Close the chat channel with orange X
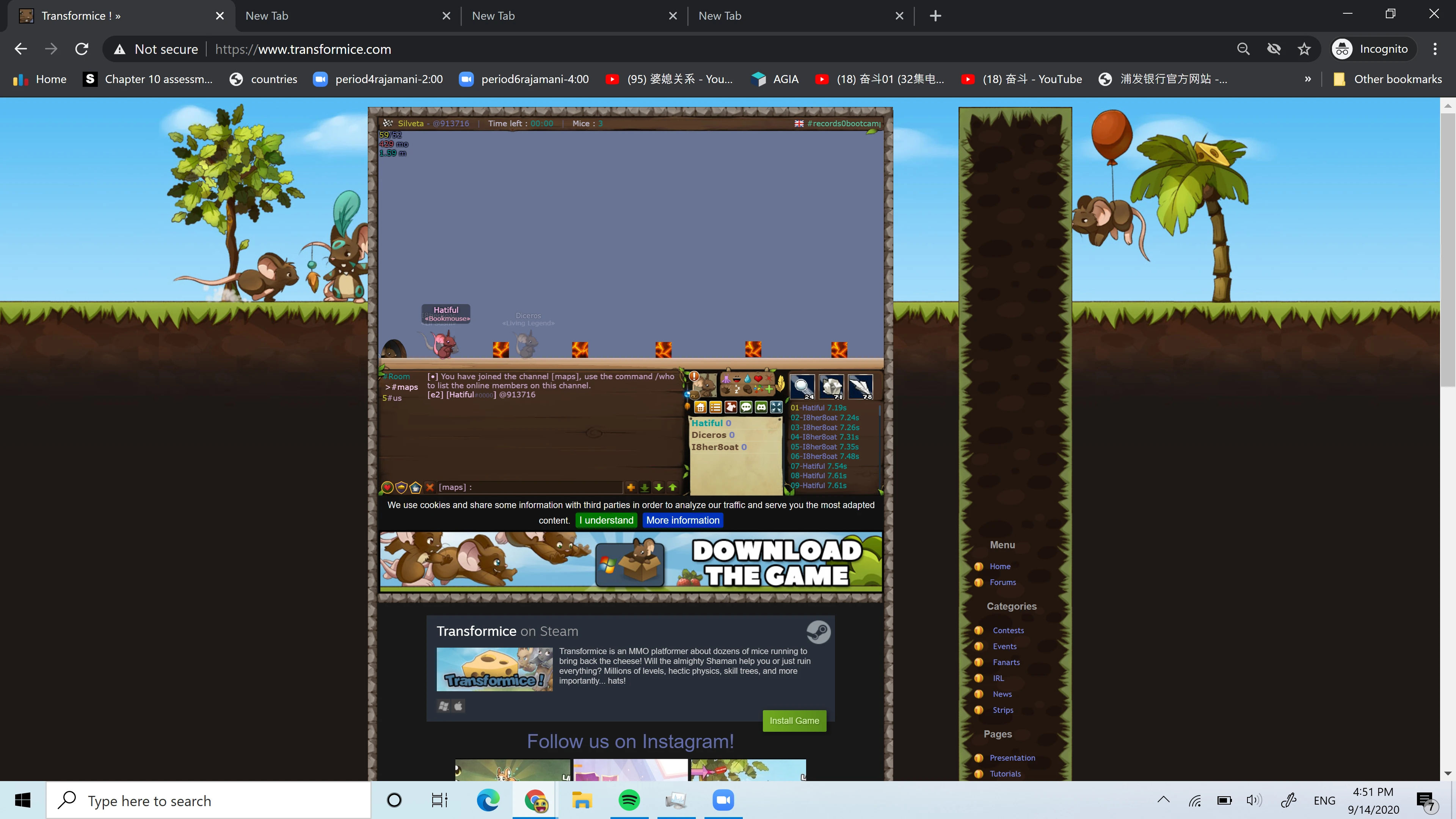 [x=430, y=487]
